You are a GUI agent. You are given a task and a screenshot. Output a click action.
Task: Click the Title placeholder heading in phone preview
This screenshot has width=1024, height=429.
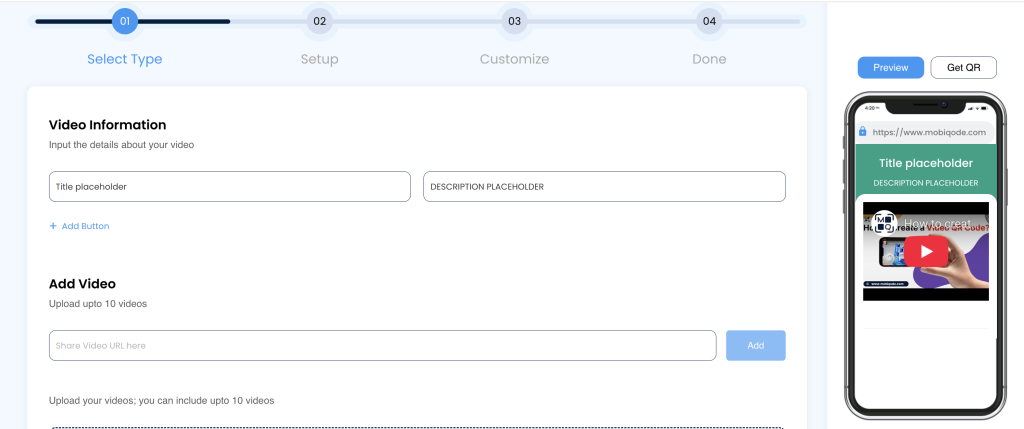(x=925, y=163)
